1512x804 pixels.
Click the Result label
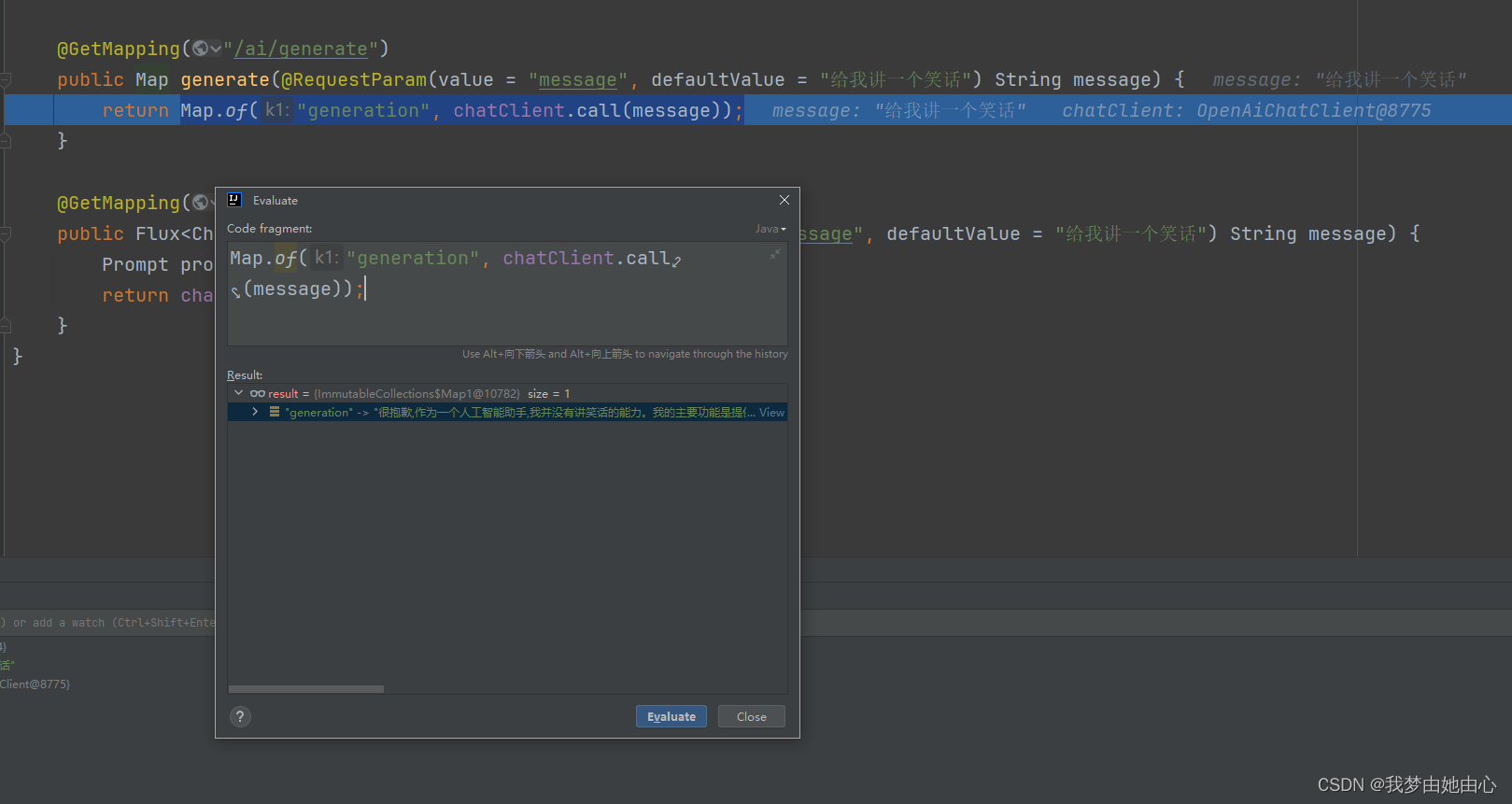[x=245, y=375]
